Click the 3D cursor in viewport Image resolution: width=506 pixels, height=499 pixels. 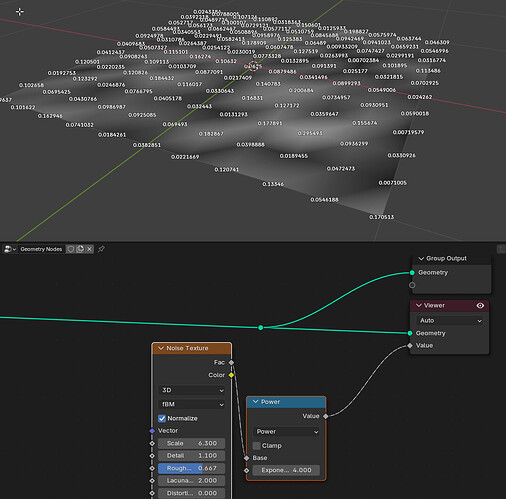click(x=254, y=66)
